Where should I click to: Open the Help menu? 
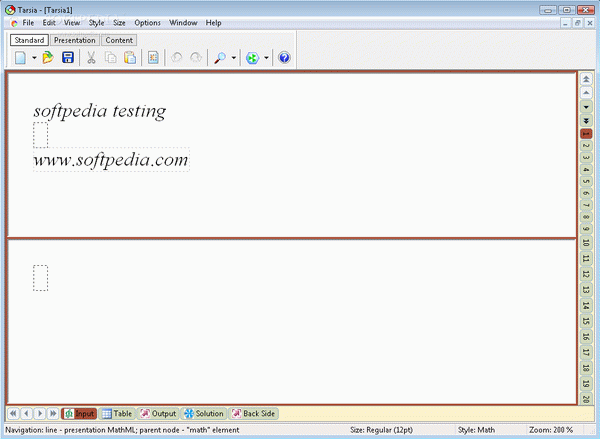[214, 23]
